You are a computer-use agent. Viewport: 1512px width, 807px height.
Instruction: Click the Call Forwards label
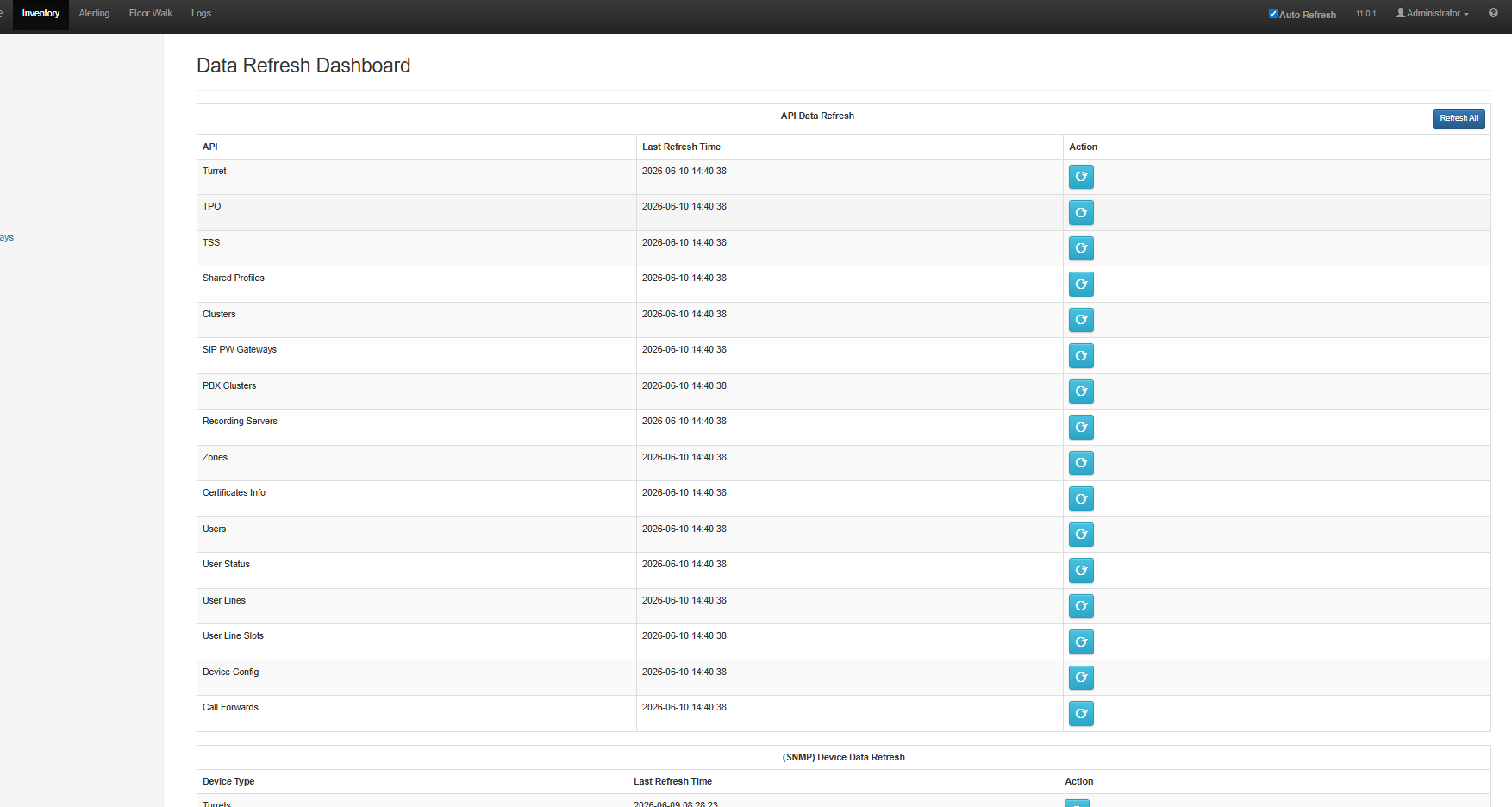(230, 708)
